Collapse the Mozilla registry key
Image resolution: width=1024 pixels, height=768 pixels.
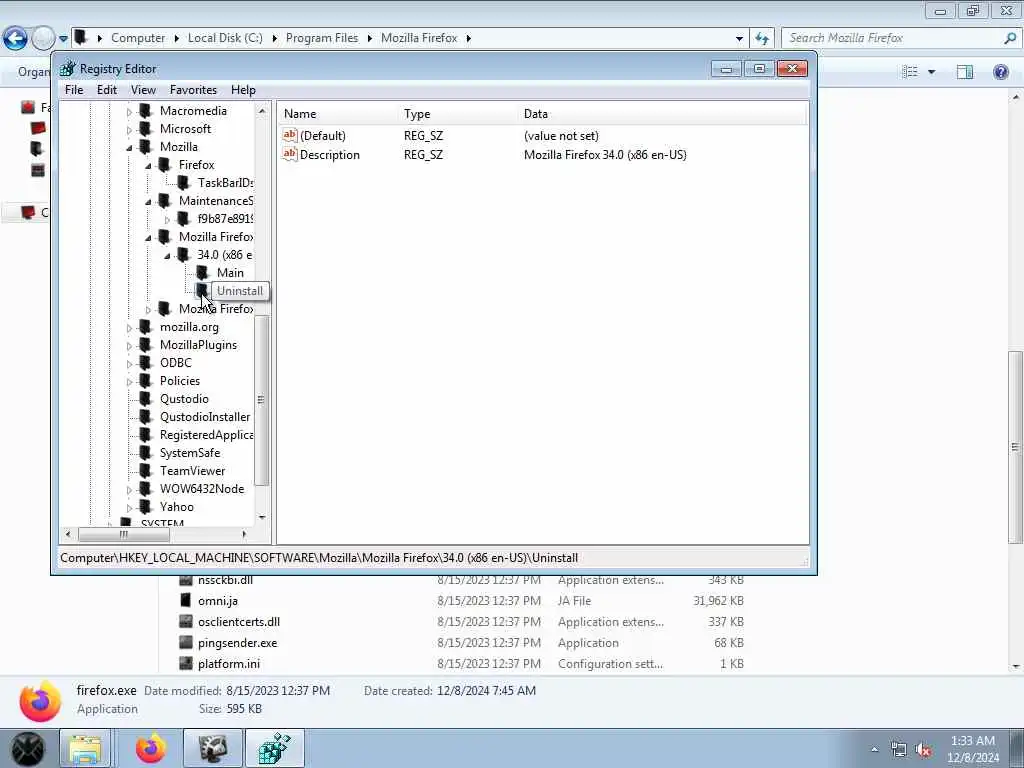[x=129, y=148]
